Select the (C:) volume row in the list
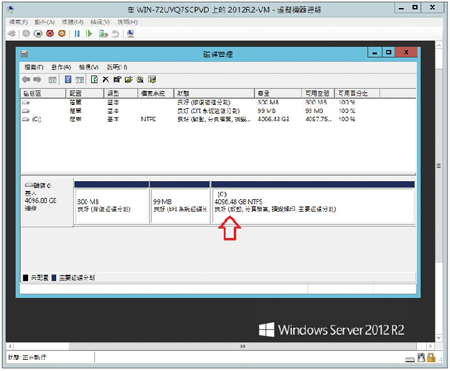The image size is (450, 371). coord(218,119)
